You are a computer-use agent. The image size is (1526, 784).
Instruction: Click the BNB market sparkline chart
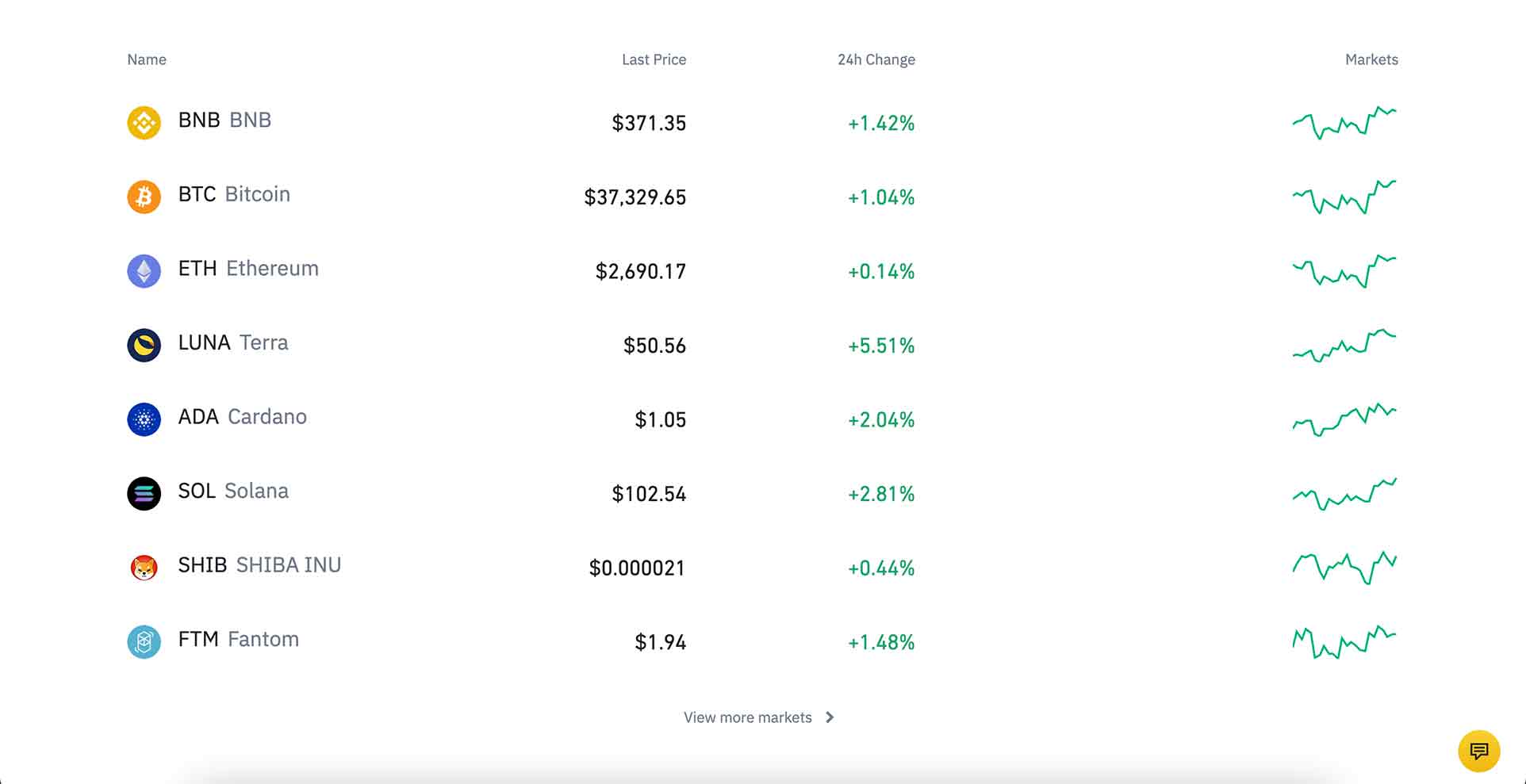click(1344, 123)
